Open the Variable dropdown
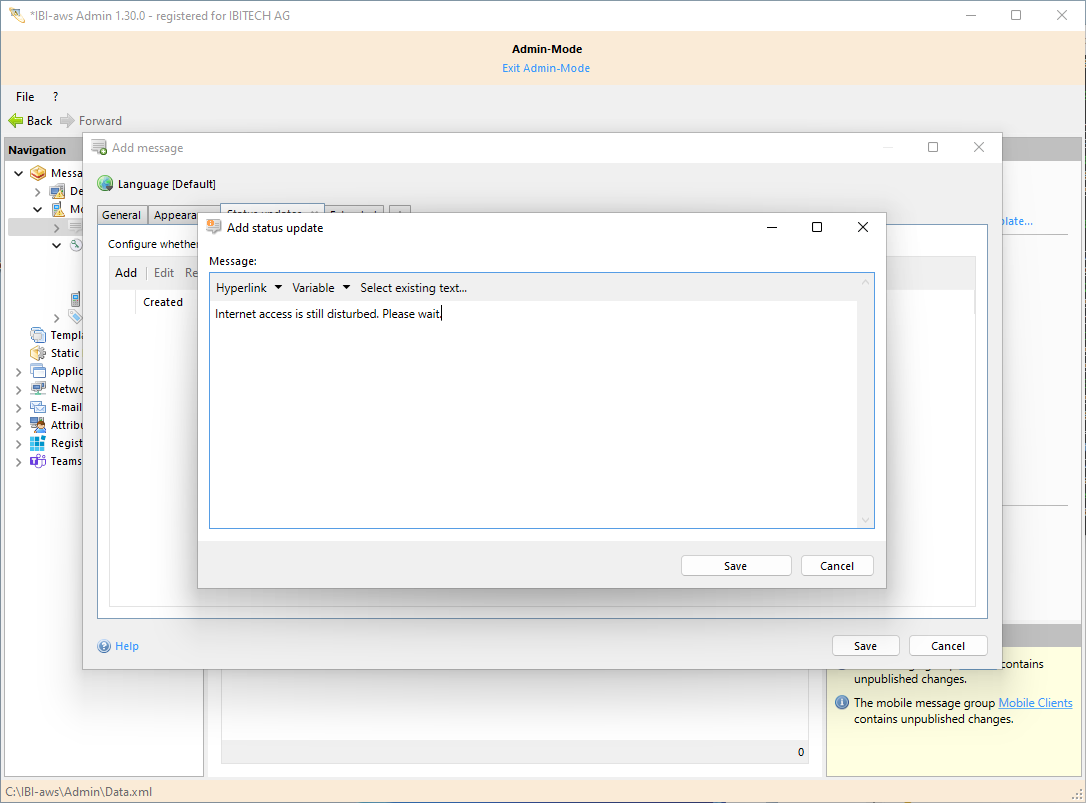1086x803 pixels. click(321, 288)
